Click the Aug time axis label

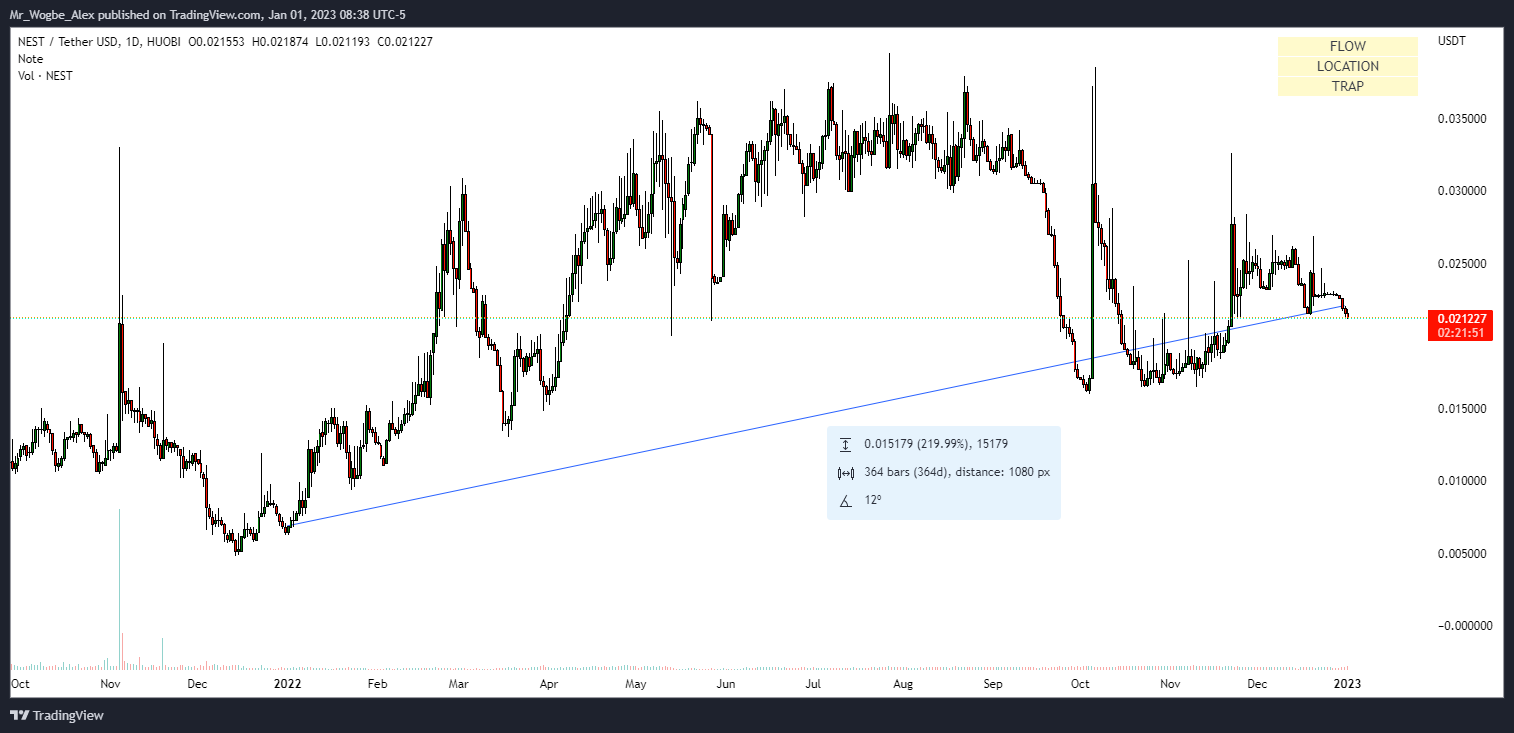pos(903,685)
